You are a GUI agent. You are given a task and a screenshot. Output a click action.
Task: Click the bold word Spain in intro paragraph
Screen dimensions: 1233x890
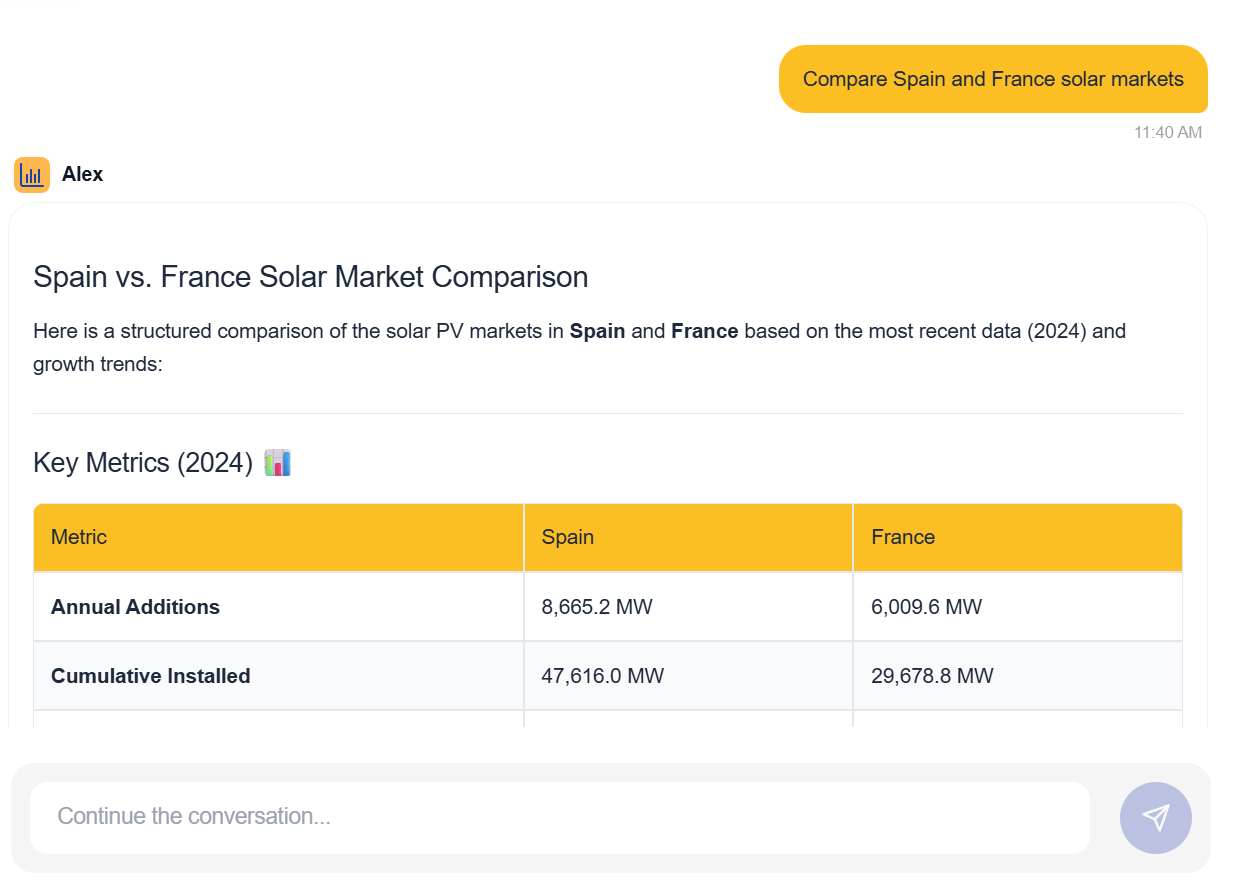[x=597, y=331]
